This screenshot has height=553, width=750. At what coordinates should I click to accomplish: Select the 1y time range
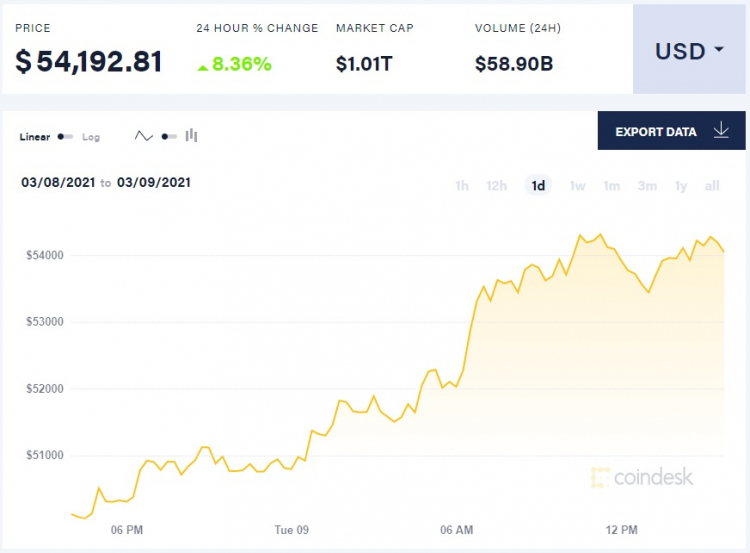click(x=681, y=186)
